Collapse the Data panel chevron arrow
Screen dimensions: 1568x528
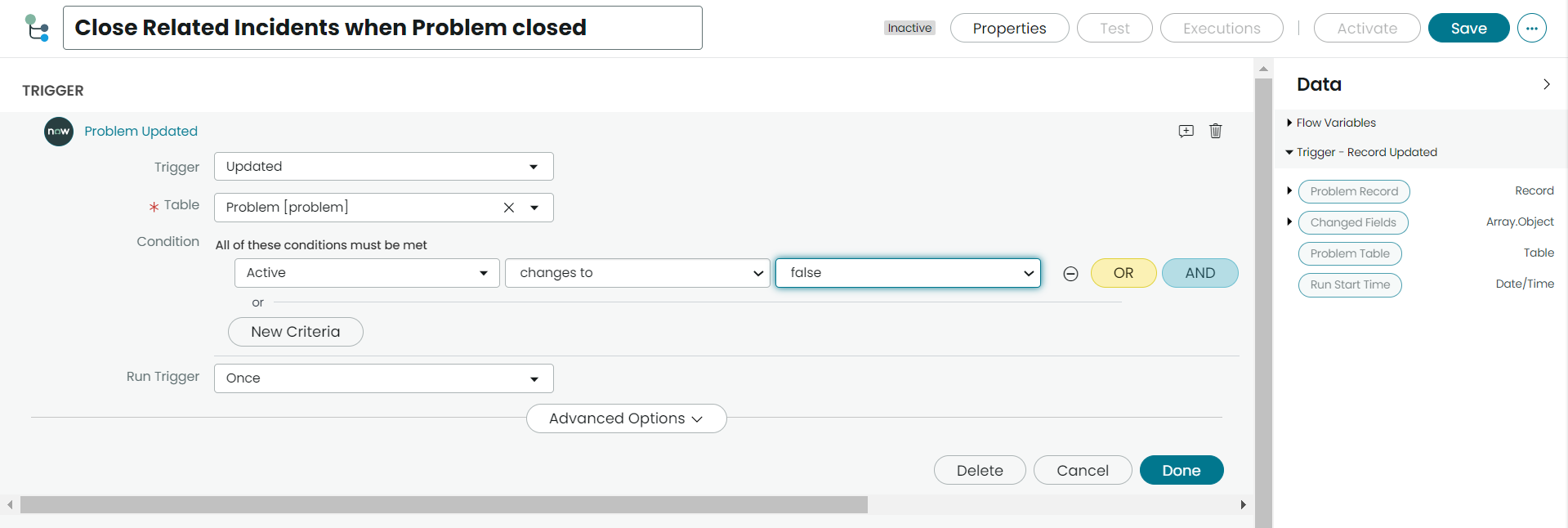coord(1546,84)
